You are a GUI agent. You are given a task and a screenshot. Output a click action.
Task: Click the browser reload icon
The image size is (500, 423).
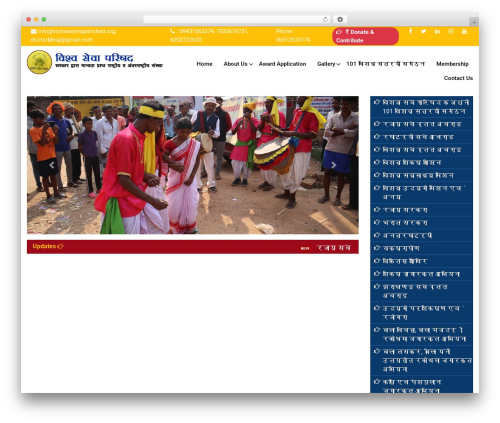[325, 19]
